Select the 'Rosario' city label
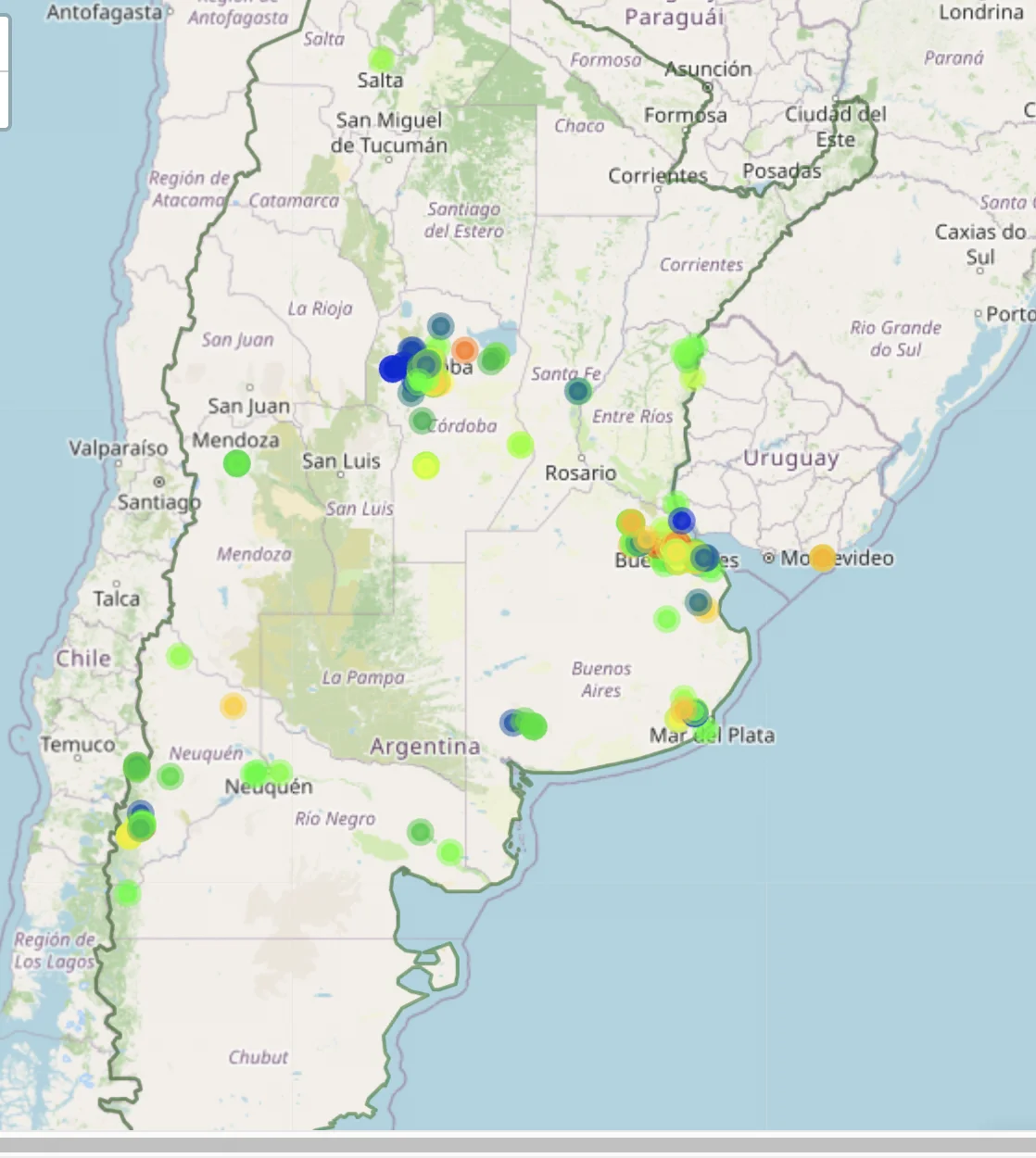Image resolution: width=1036 pixels, height=1158 pixels. (580, 473)
